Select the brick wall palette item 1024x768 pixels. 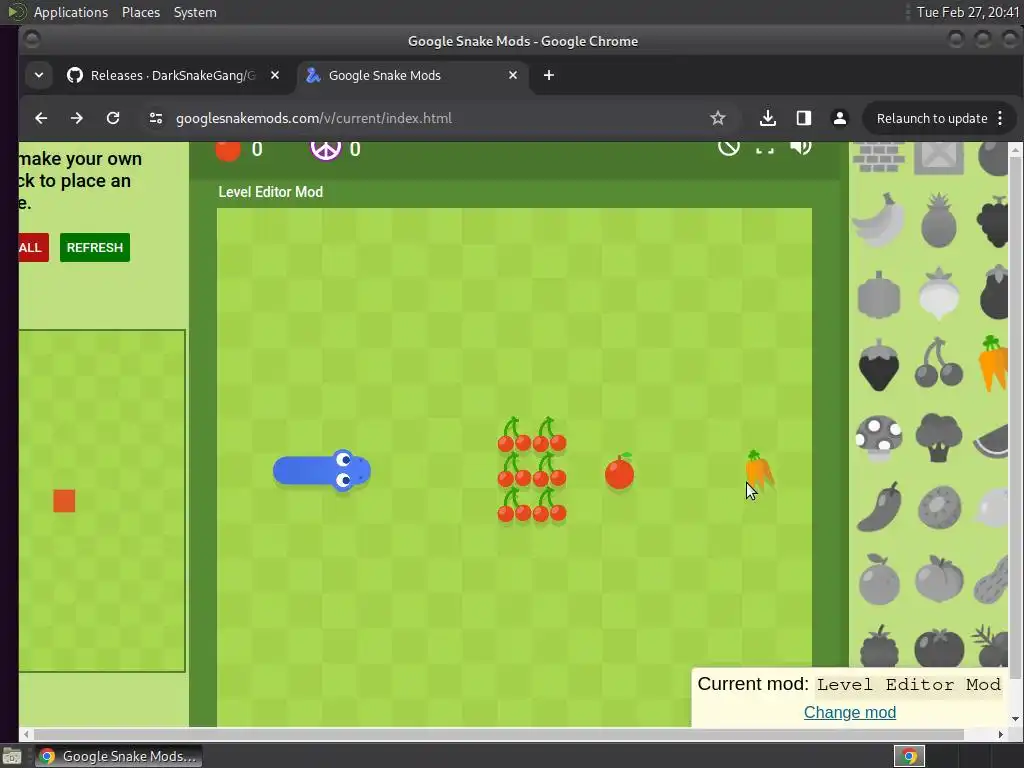click(x=879, y=157)
